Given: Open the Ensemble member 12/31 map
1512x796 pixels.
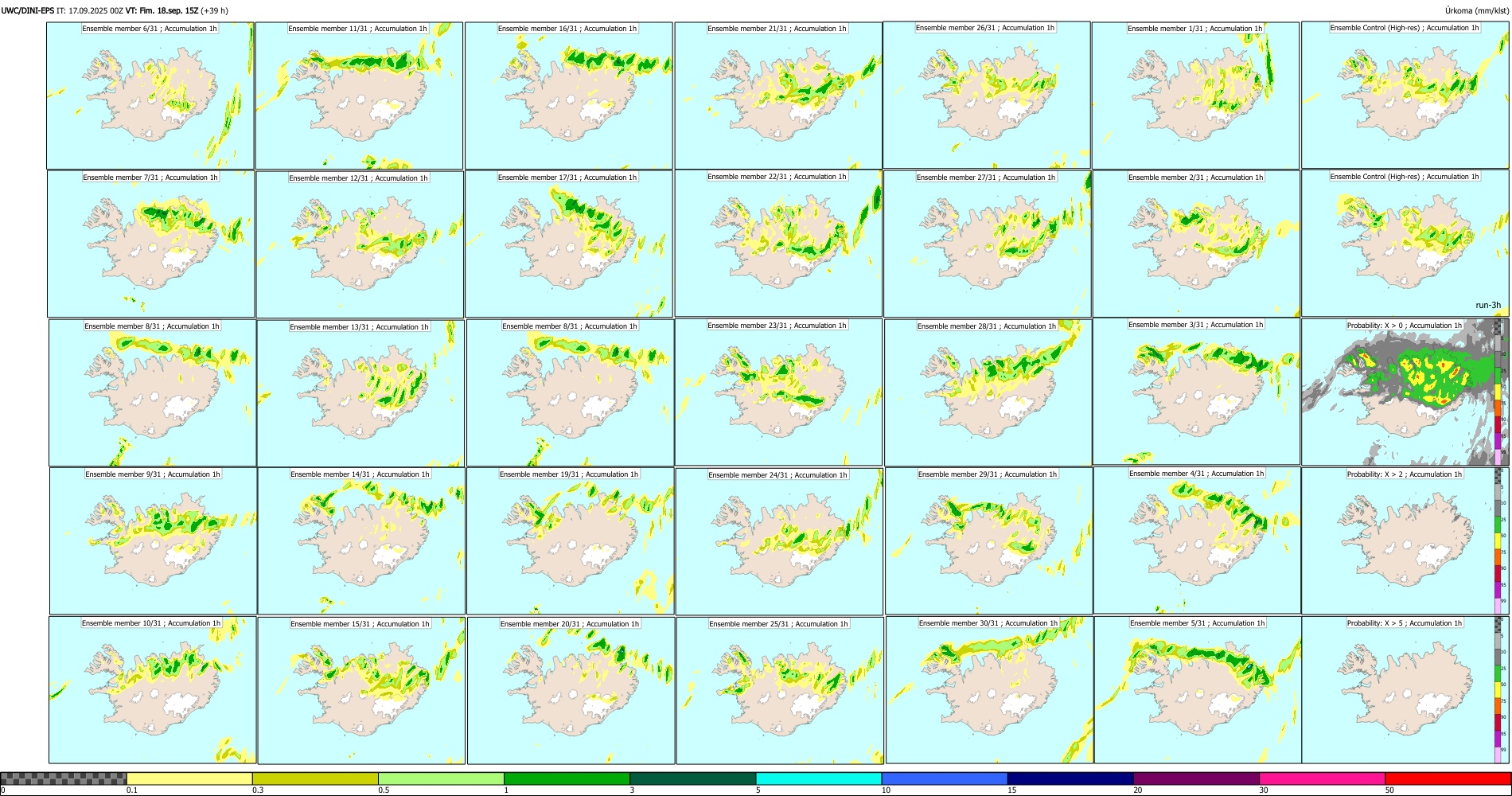Looking at the screenshot, I should (x=360, y=244).
